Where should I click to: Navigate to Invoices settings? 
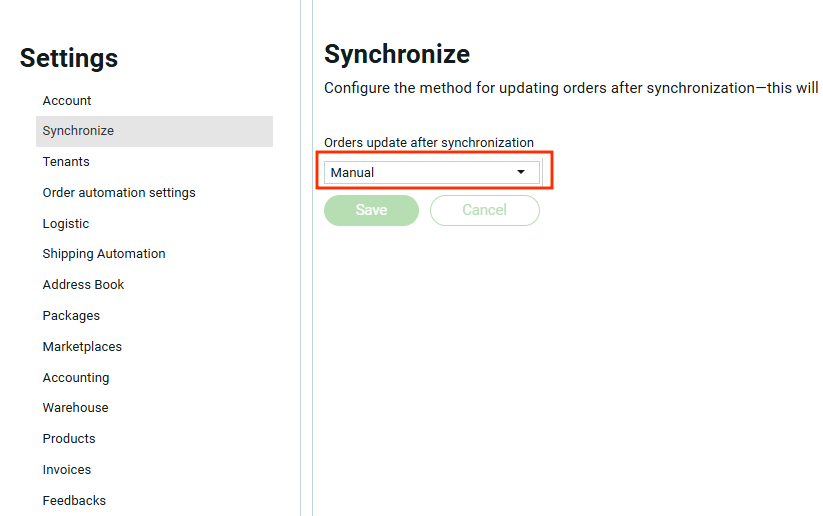point(67,470)
